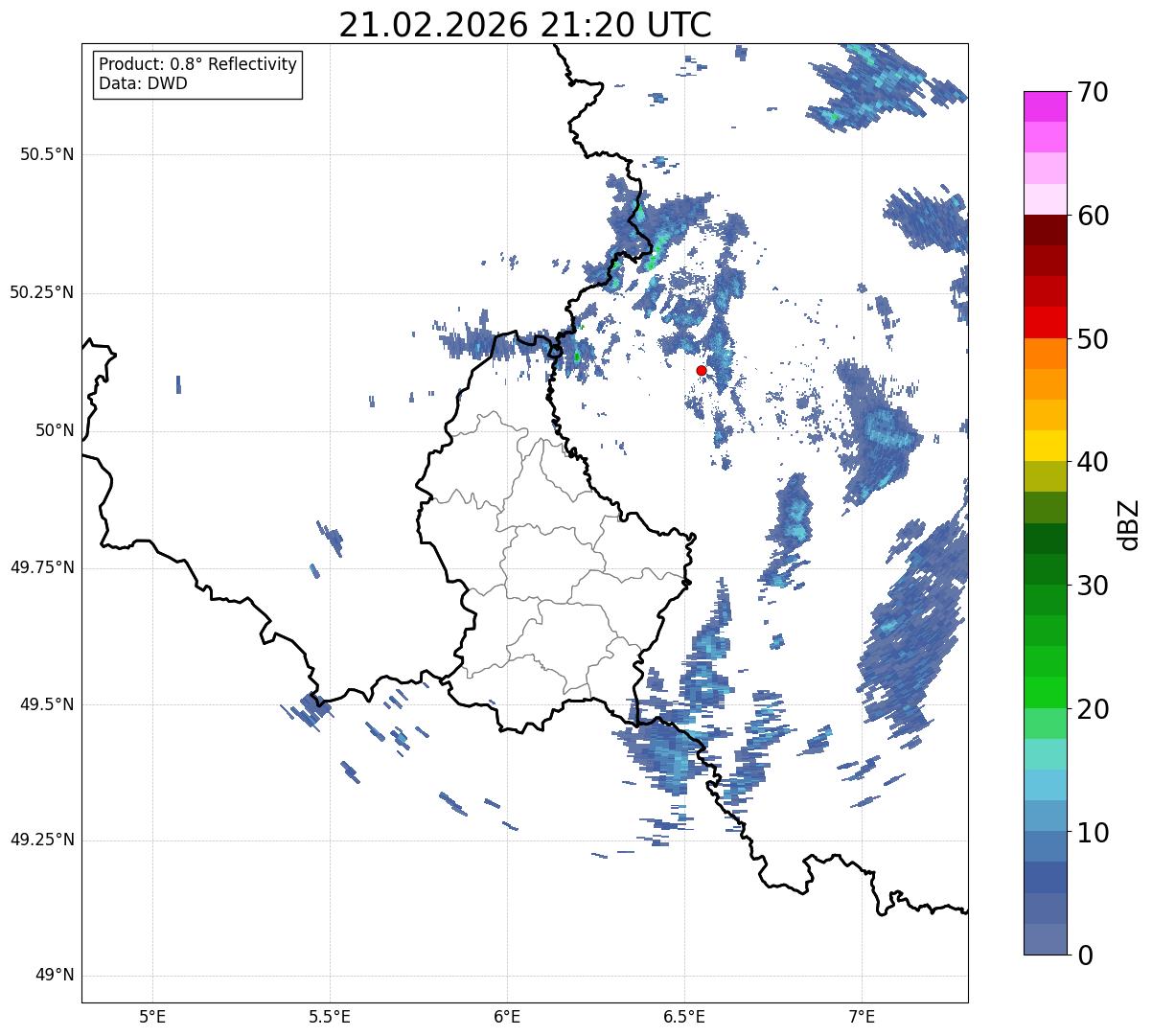This screenshot has height=1036, width=1152.
Task: Pick the bright red colorbar swatch above 50
Action: pos(1045,322)
